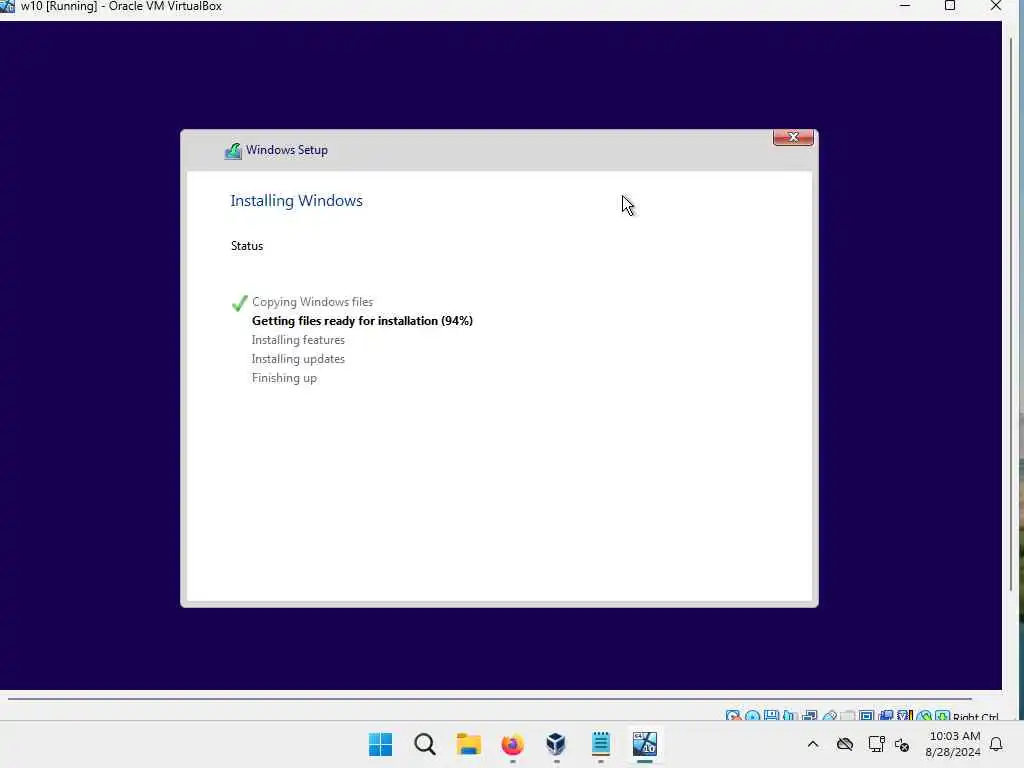The width and height of the screenshot is (1024, 768).
Task: Click the 'Status' label
Action: pos(247,246)
